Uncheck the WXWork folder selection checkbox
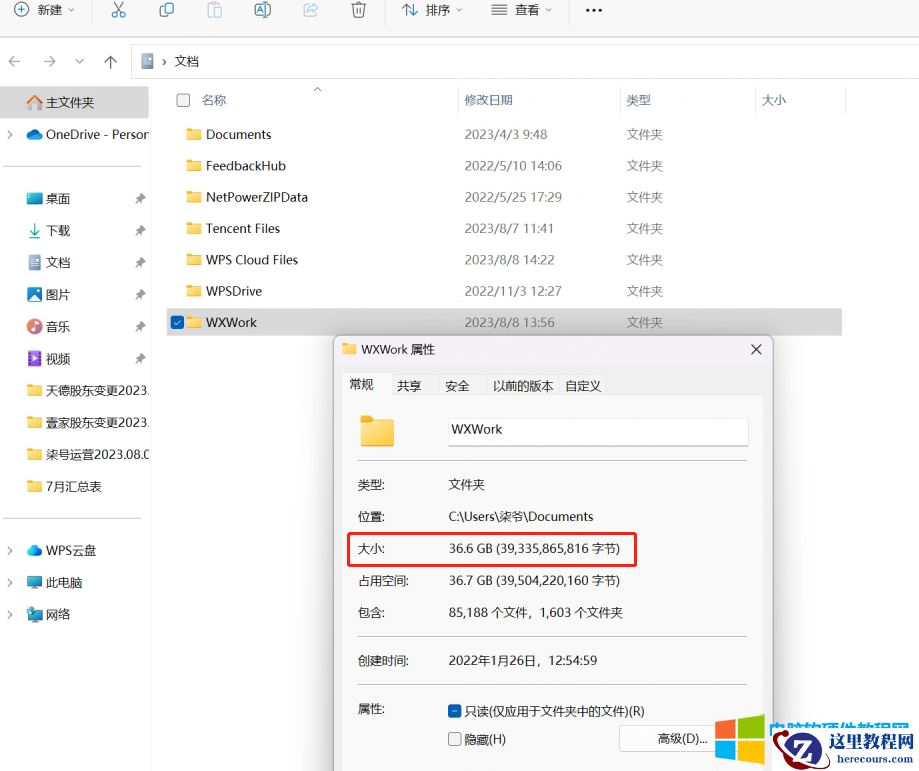Screen dimensions: 919x771 (177, 322)
